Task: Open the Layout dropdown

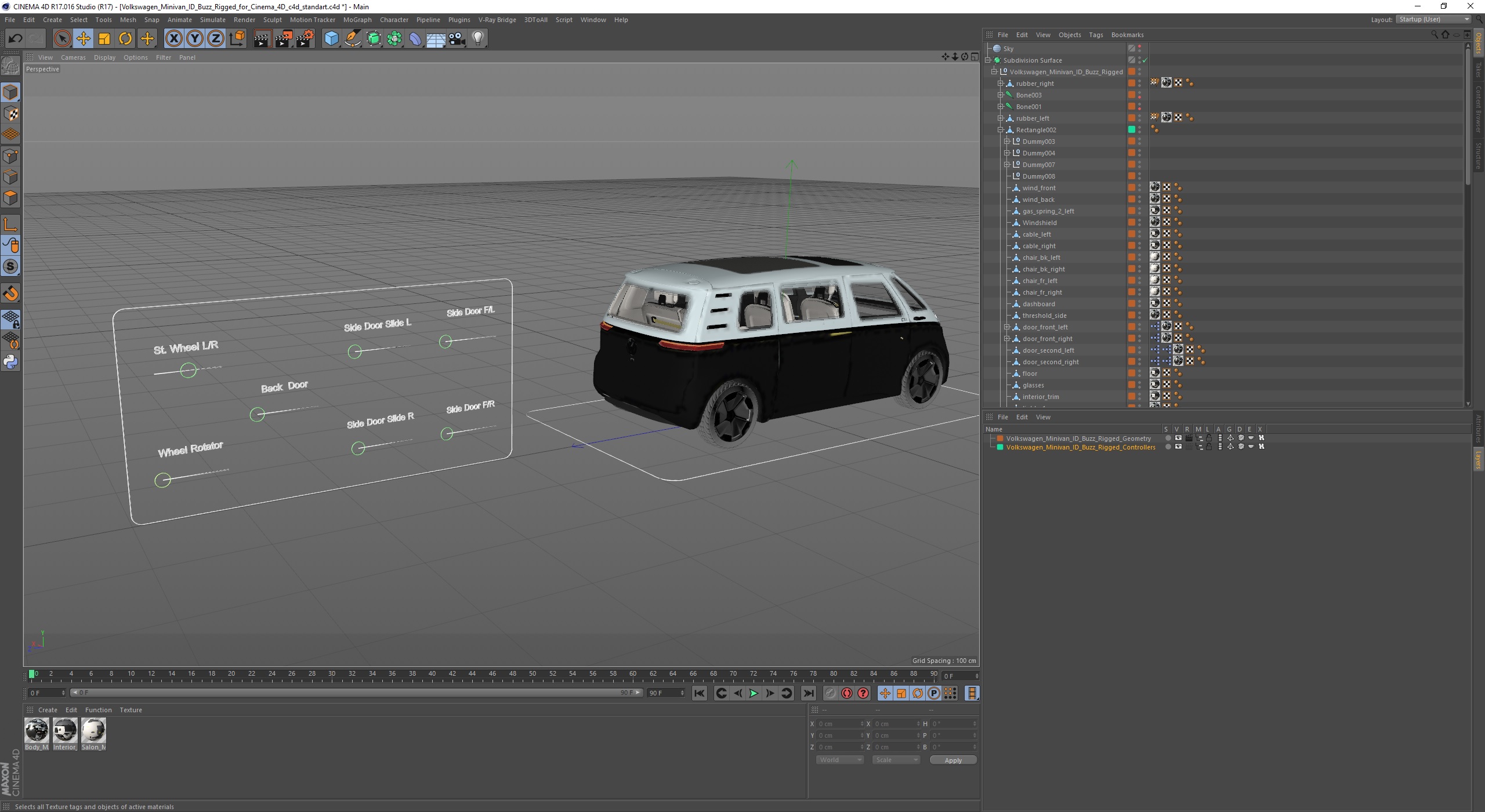Action: pyautogui.click(x=1433, y=20)
